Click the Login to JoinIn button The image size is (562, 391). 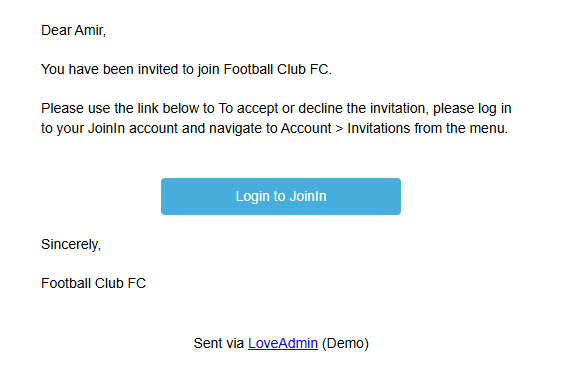pos(281,196)
